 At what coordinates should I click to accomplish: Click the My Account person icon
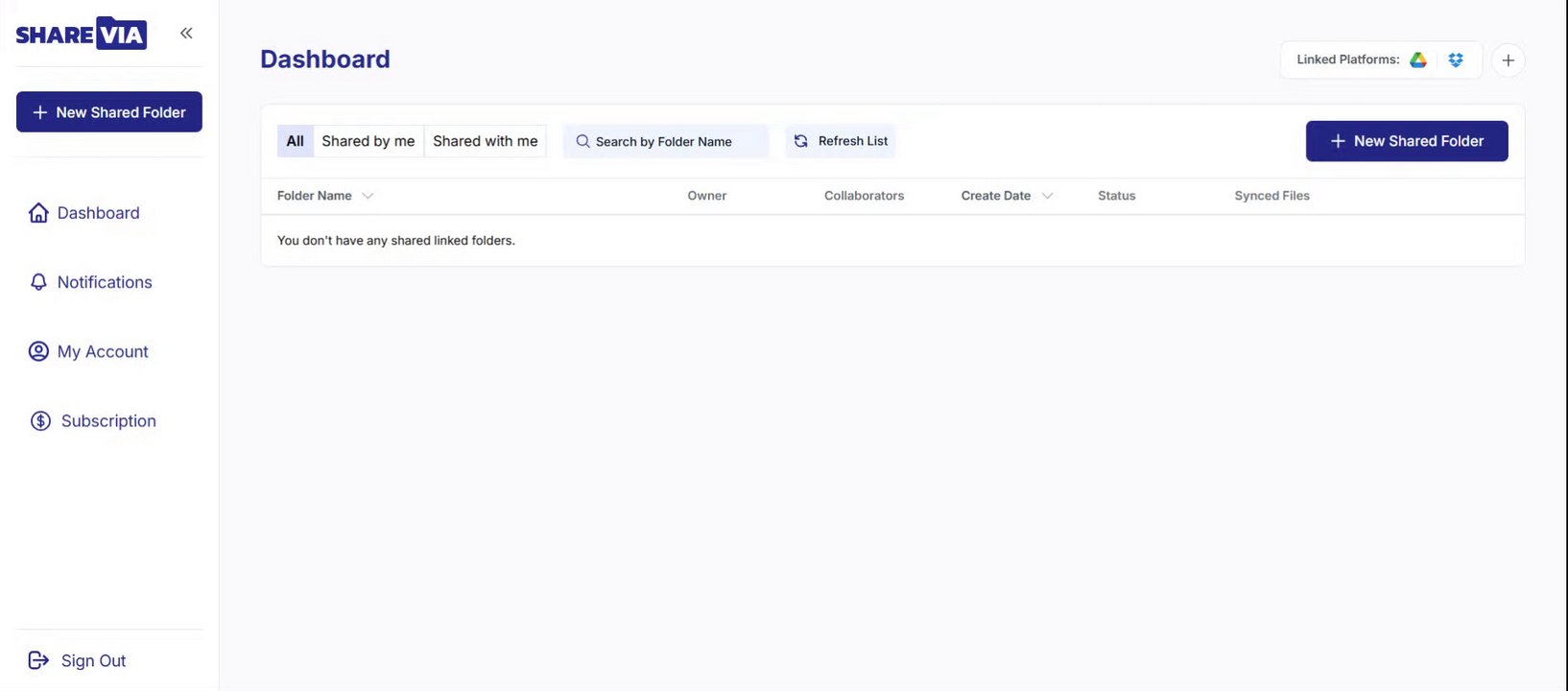38,351
